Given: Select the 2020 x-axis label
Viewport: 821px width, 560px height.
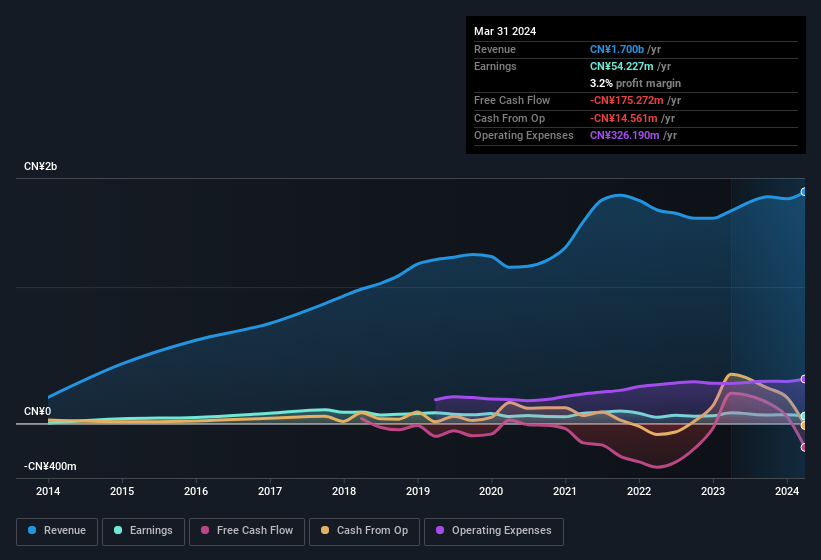Looking at the screenshot, I should [x=491, y=491].
